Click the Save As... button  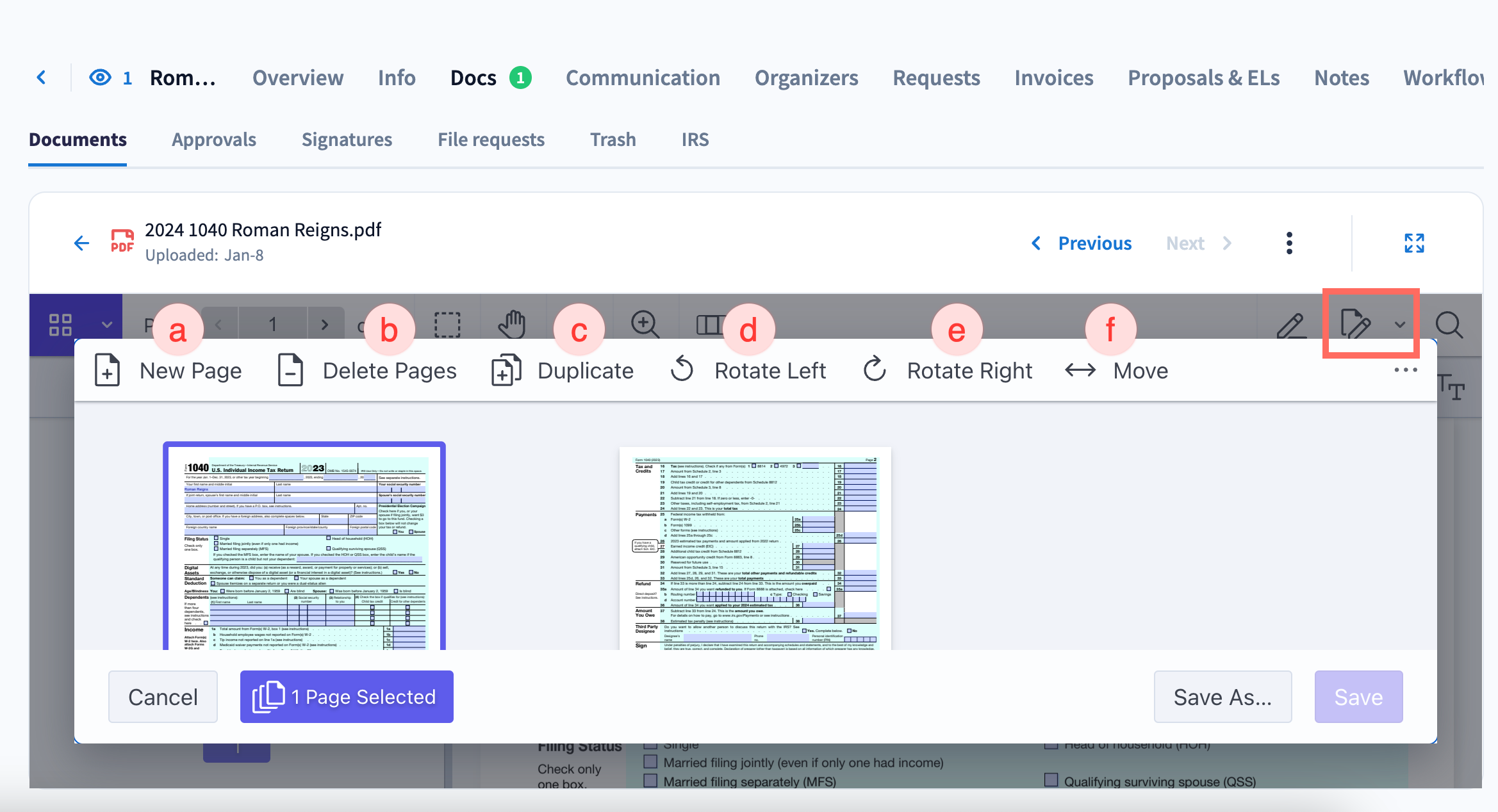tap(1222, 697)
